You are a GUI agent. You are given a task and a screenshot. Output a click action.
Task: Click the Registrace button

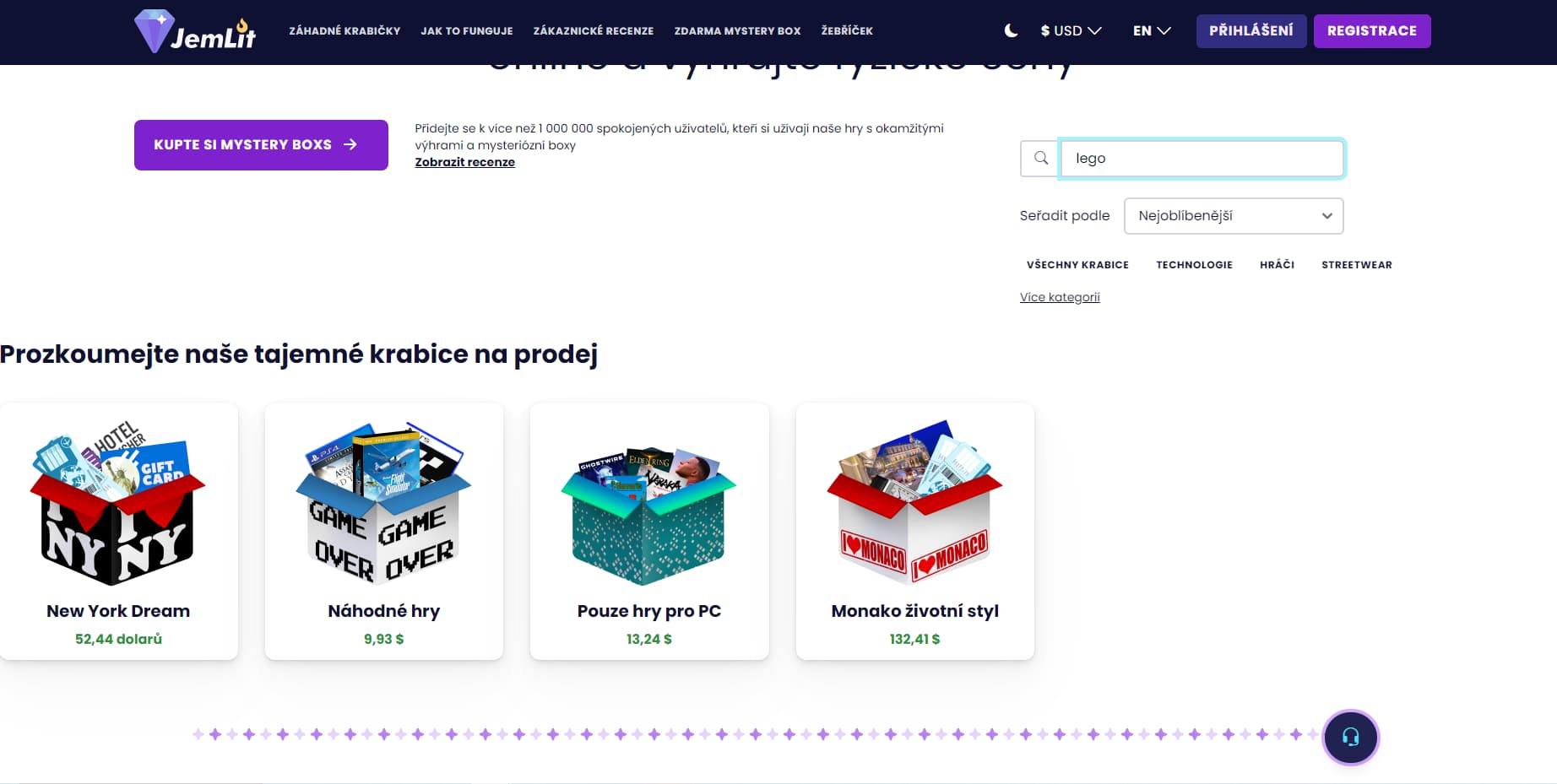click(x=1372, y=31)
